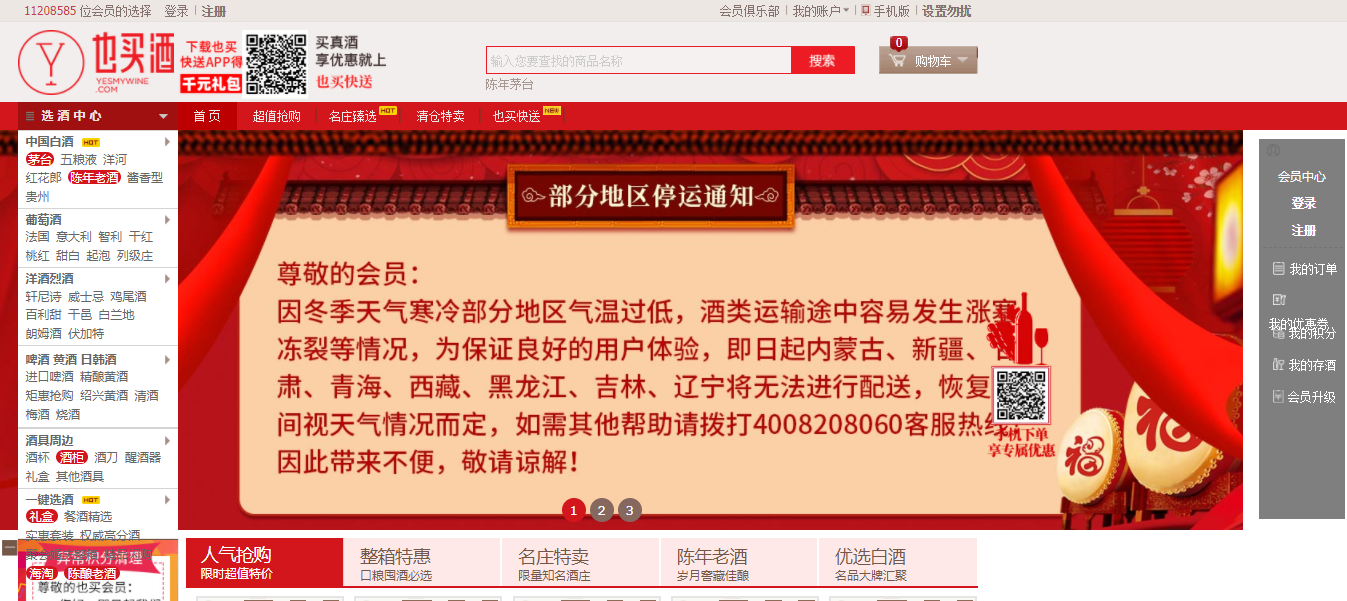
Task: Click the red 搜索 button
Action: point(823,60)
